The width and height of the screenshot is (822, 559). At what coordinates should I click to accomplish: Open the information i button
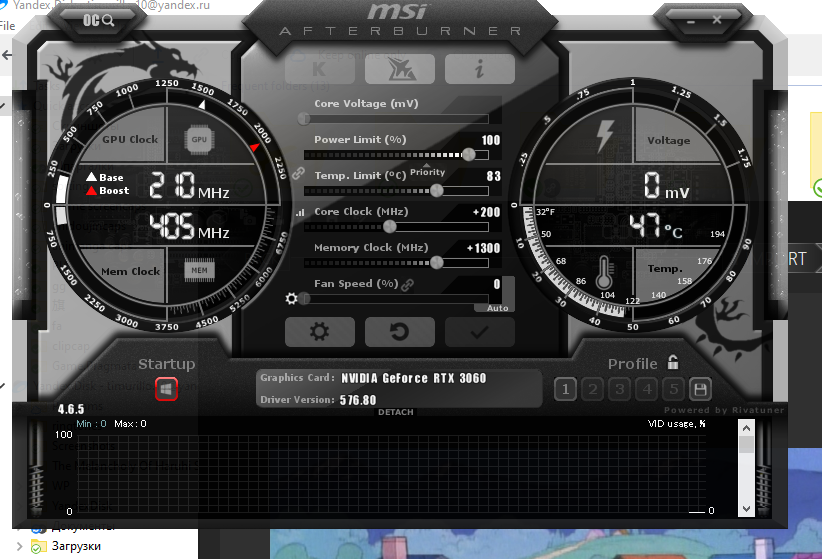coord(480,69)
